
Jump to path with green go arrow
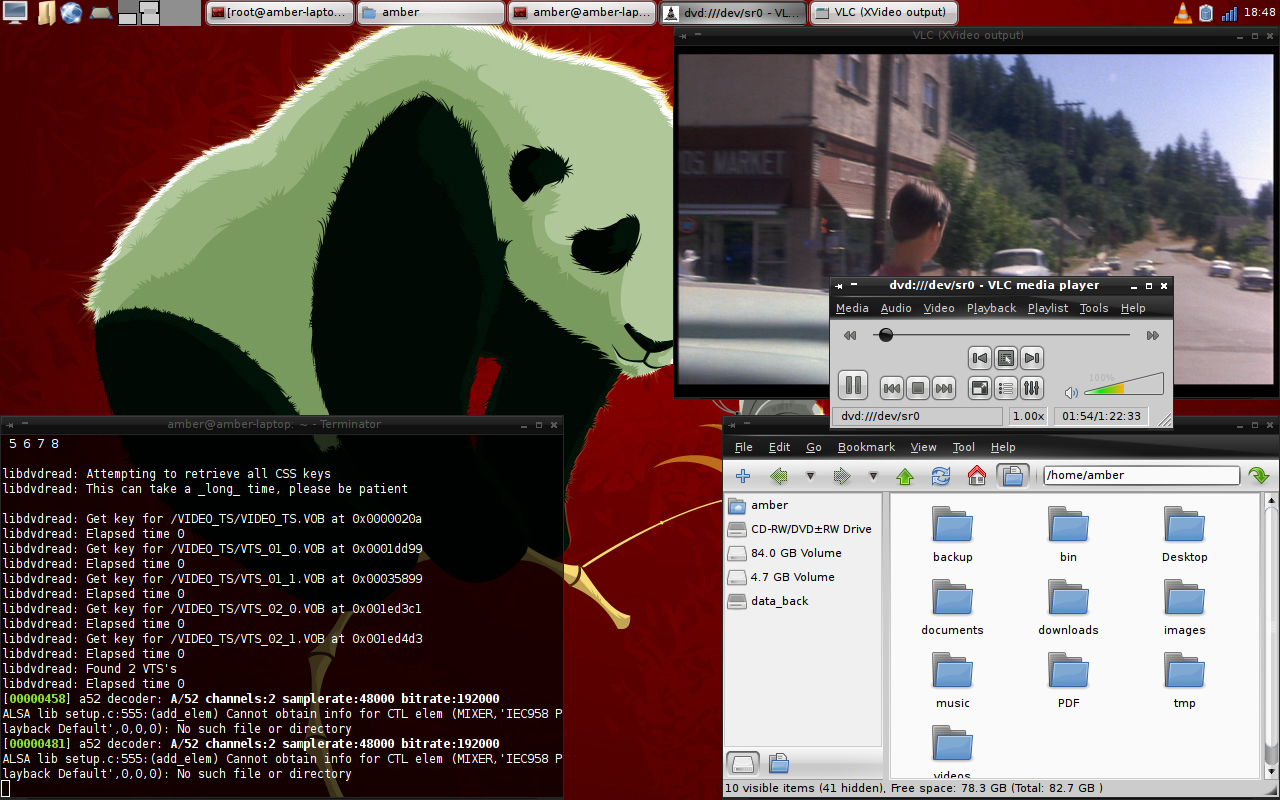click(1259, 476)
